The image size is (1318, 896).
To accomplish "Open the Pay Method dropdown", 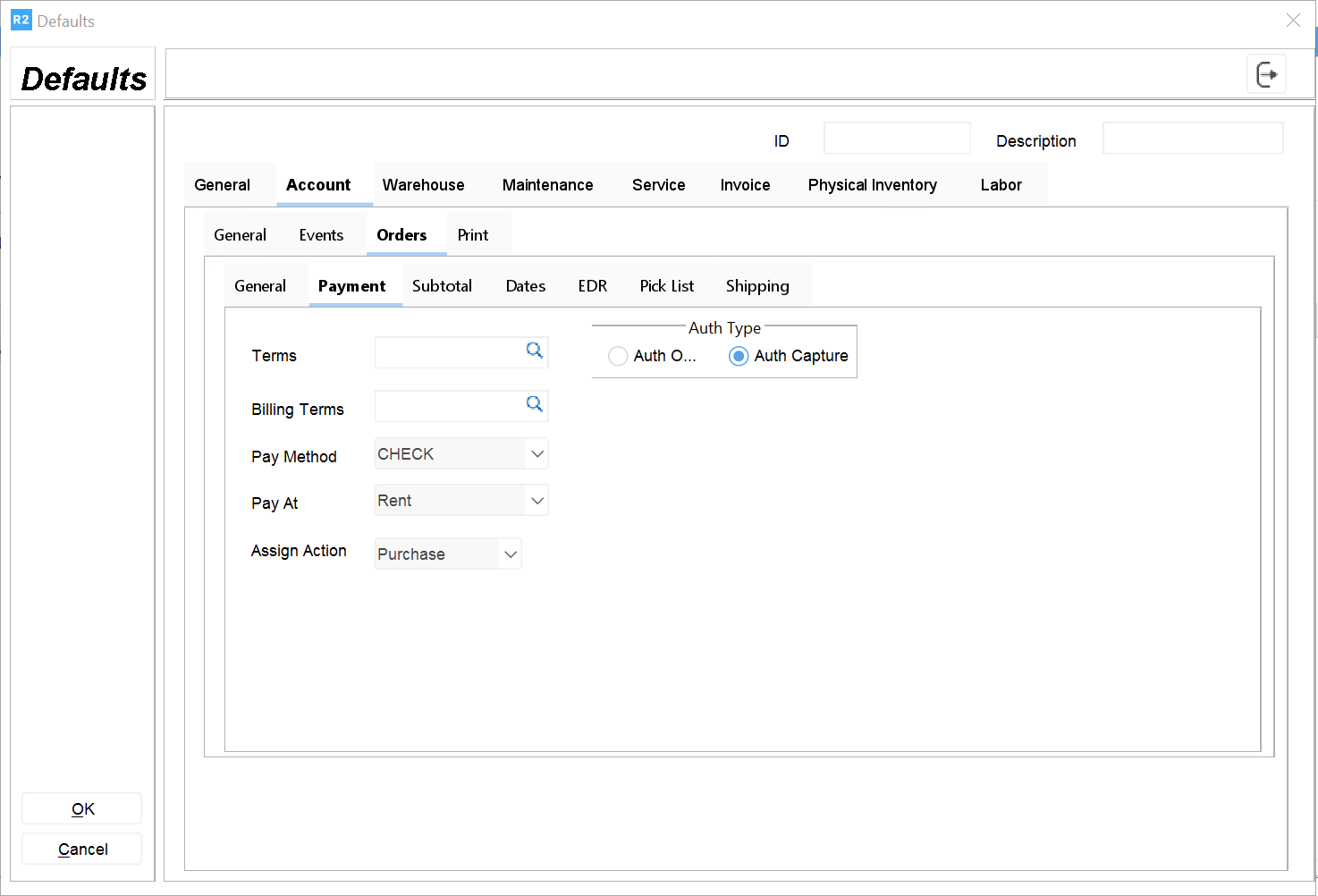I will (x=536, y=454).
